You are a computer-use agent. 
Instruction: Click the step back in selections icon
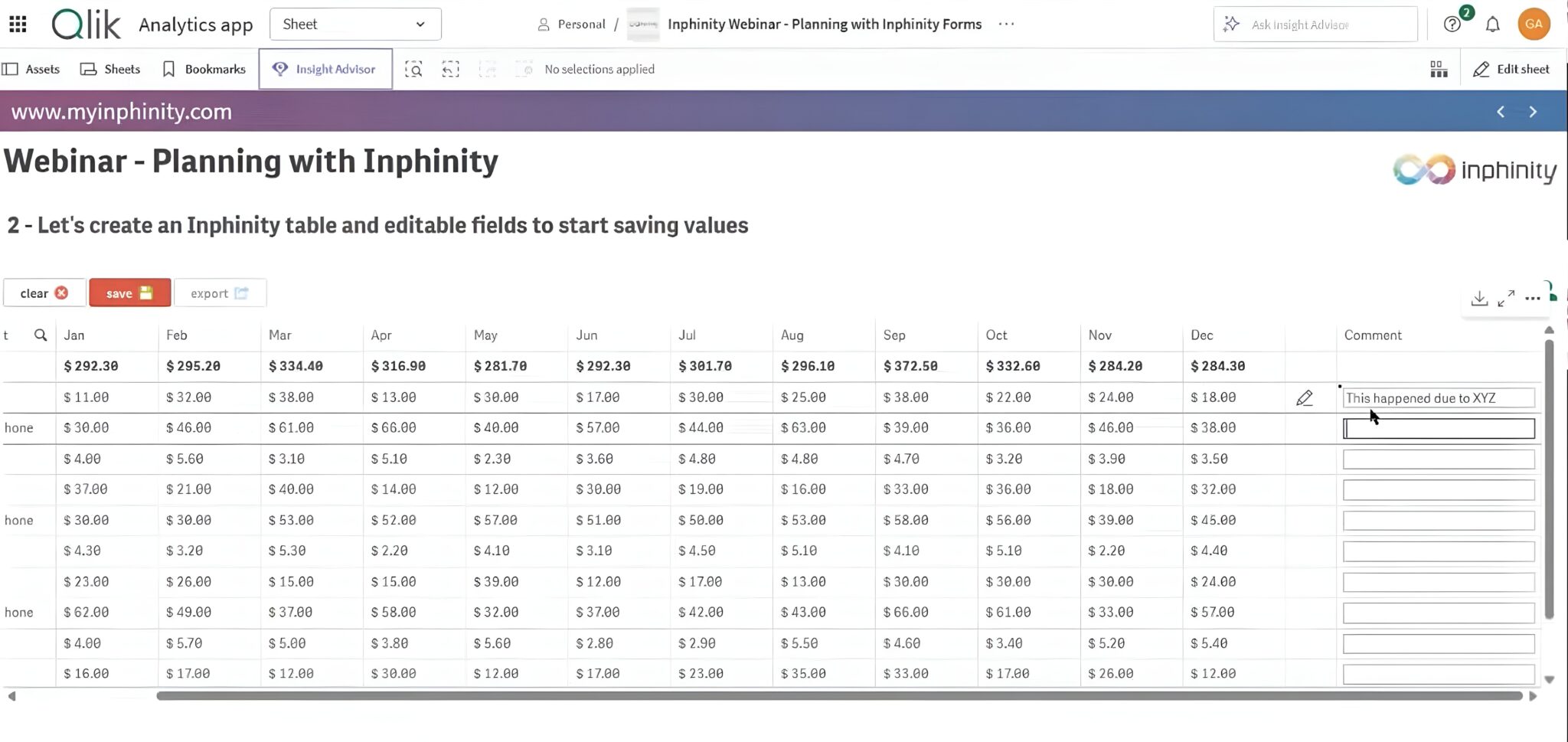(451, 69)
